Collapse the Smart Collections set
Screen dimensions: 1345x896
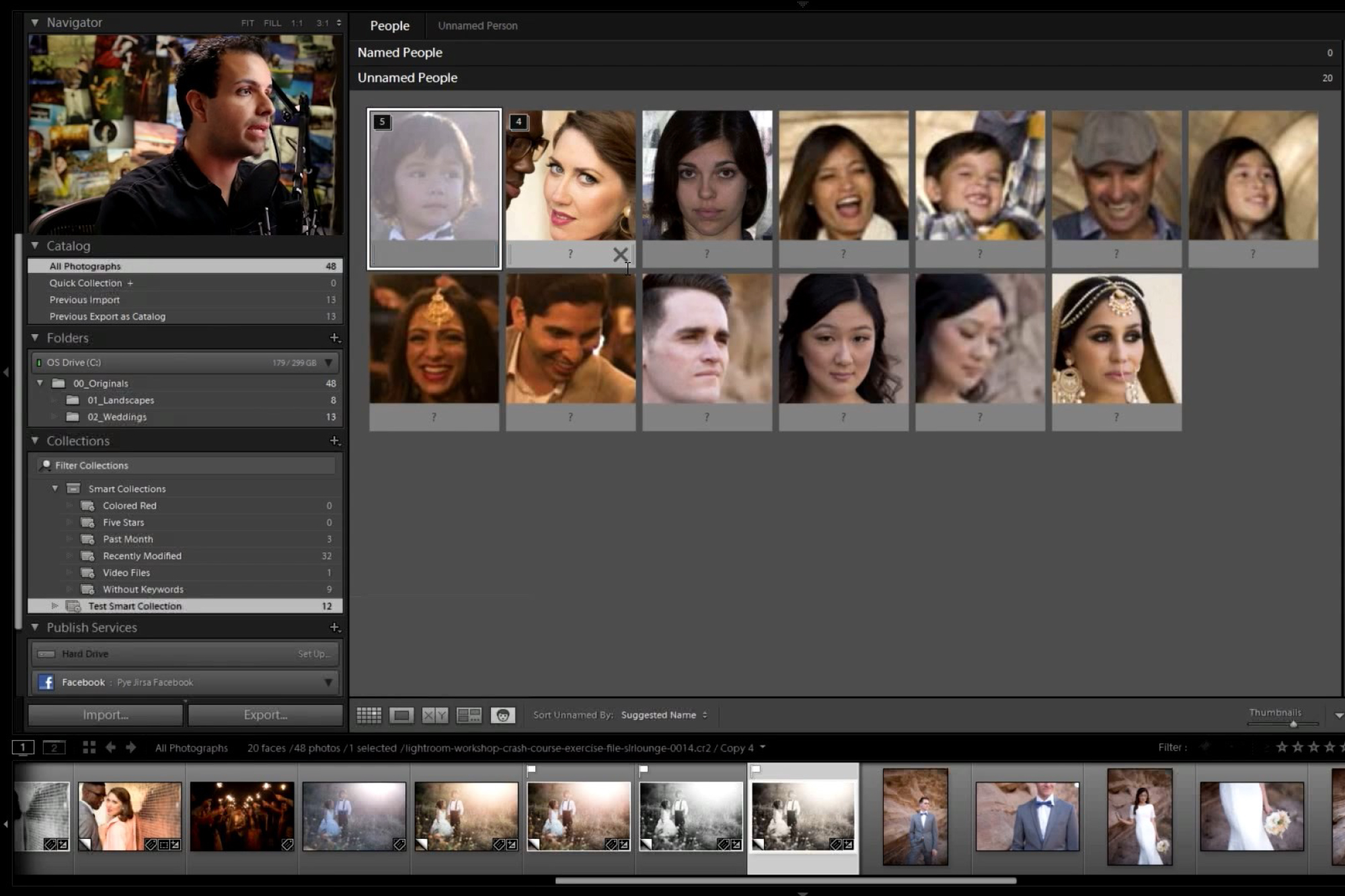55,489
